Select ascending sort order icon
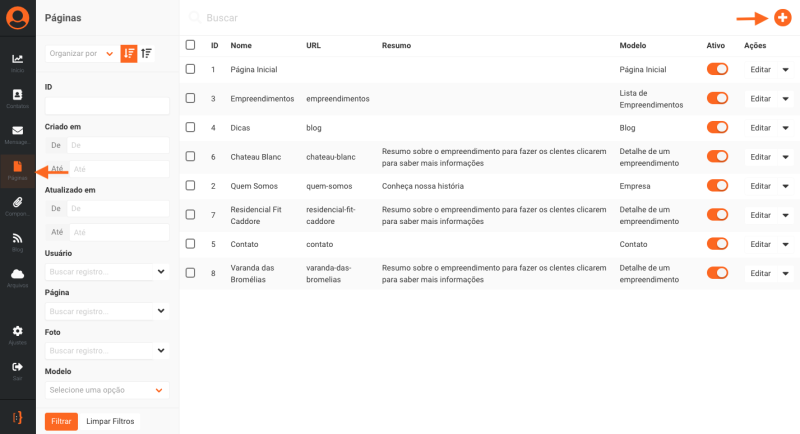The width and height of the screenshot is (800, 434). click(x=147, y=53)
